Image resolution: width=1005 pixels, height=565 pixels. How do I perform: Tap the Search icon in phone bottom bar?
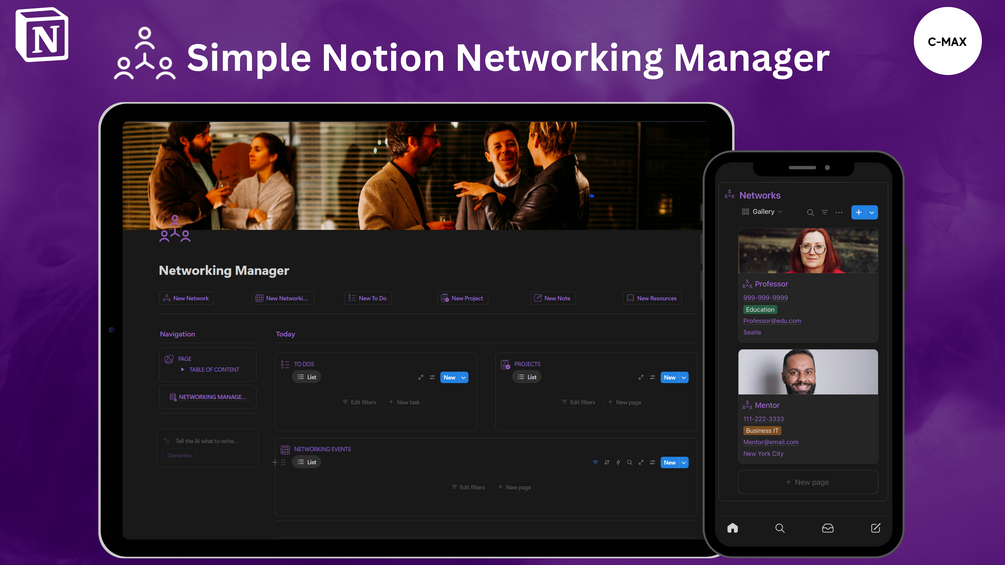point(779,528)
